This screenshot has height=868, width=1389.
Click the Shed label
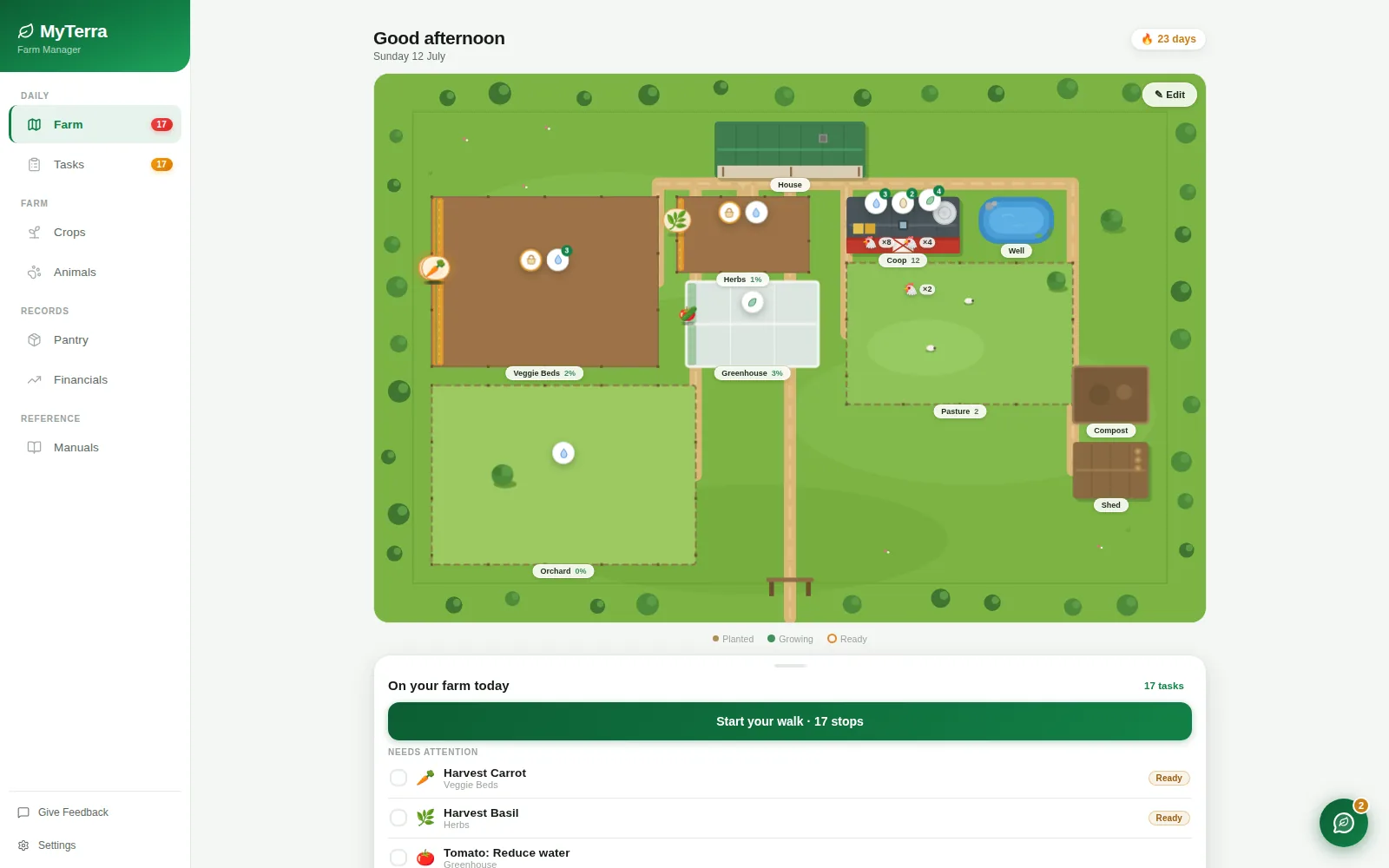click(x=1110, y=505)
